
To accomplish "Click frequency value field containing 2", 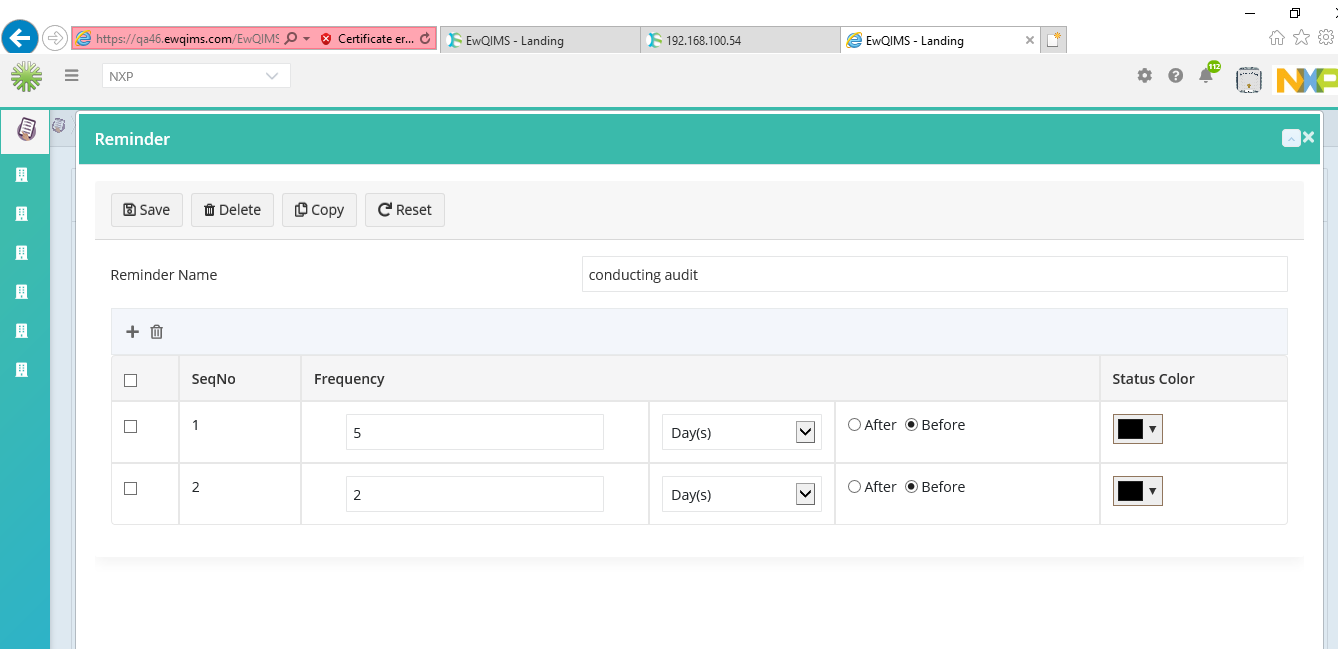I will click(475, 494).
